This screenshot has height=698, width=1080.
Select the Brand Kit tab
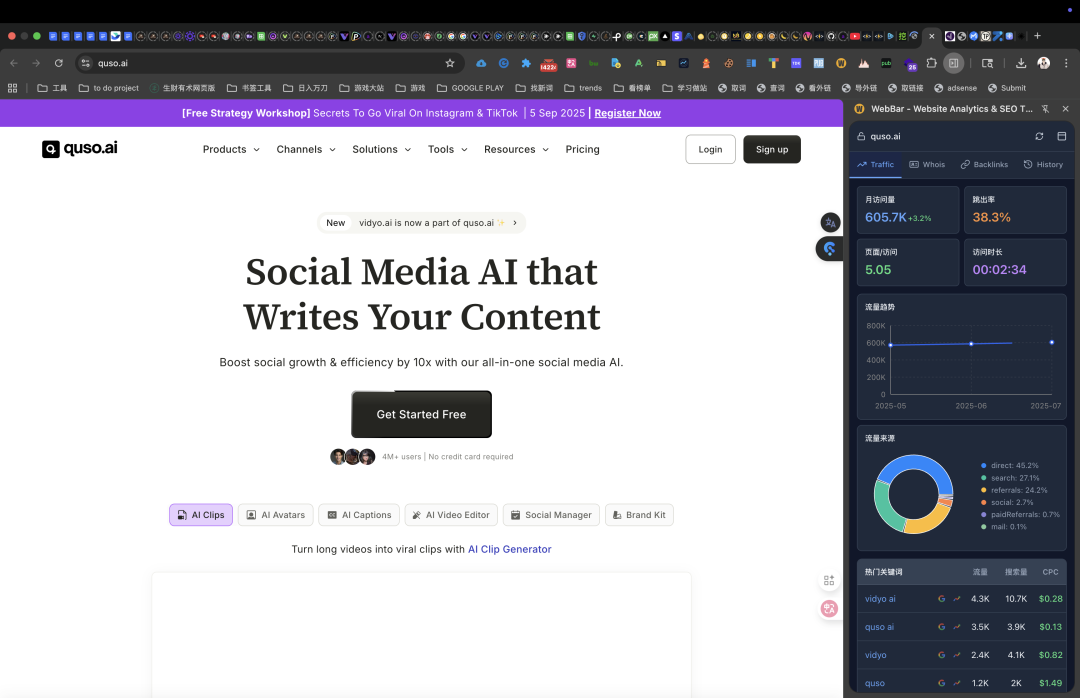[x=639, y=515]
